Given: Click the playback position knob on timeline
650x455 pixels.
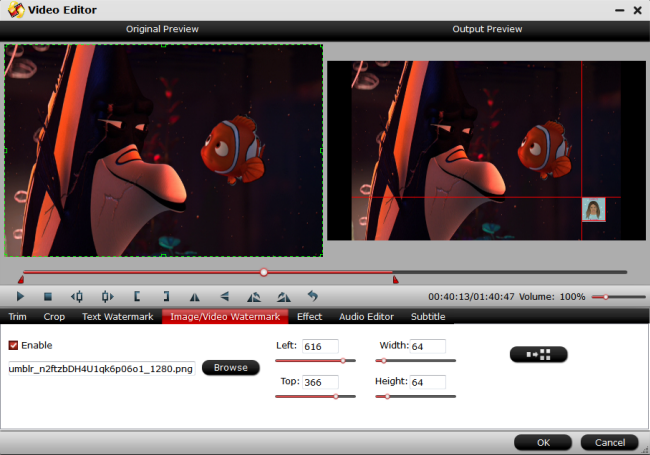Looking at the screenshot, I should 264,272.
